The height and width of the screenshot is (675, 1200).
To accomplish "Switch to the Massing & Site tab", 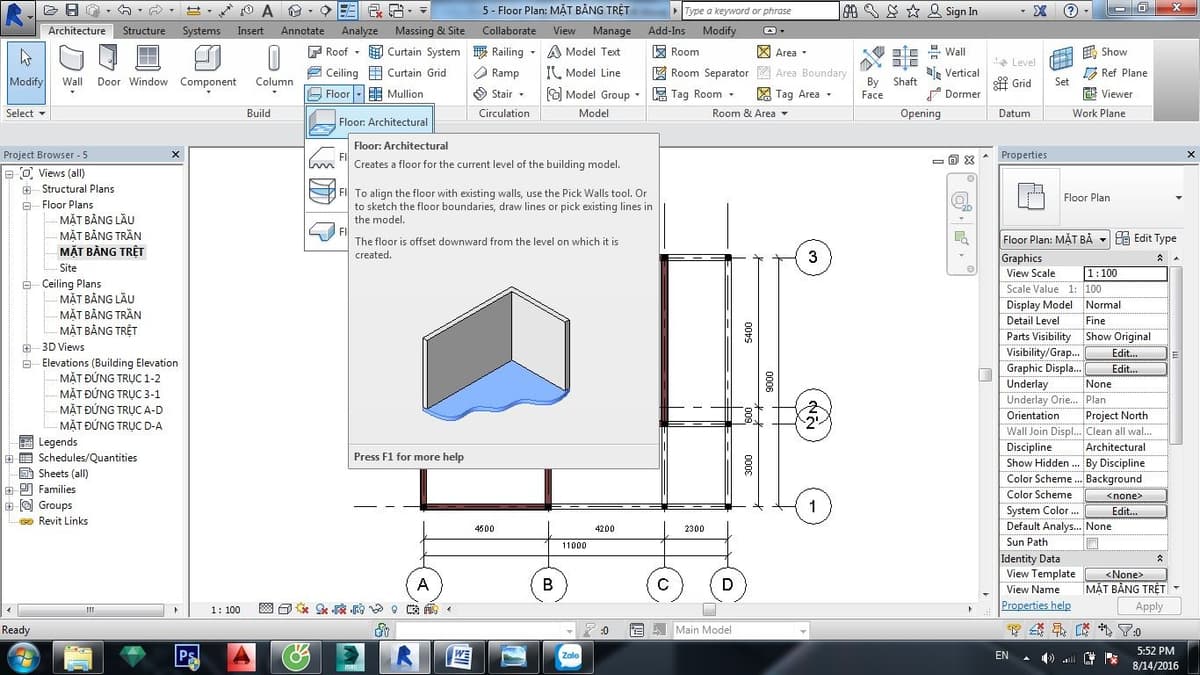I will point(430,31).
